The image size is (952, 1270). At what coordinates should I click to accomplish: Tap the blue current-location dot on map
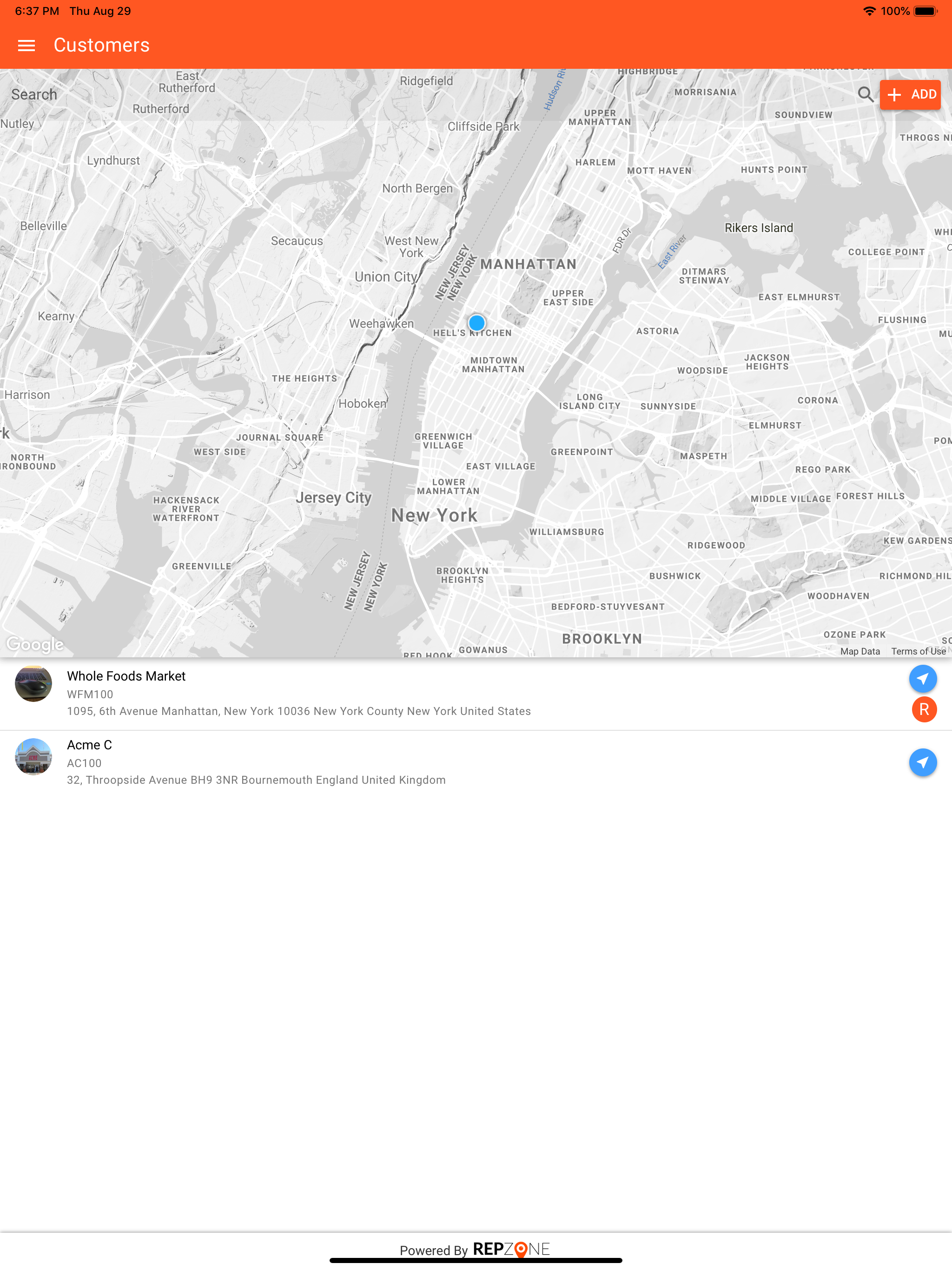pos(476,323)
